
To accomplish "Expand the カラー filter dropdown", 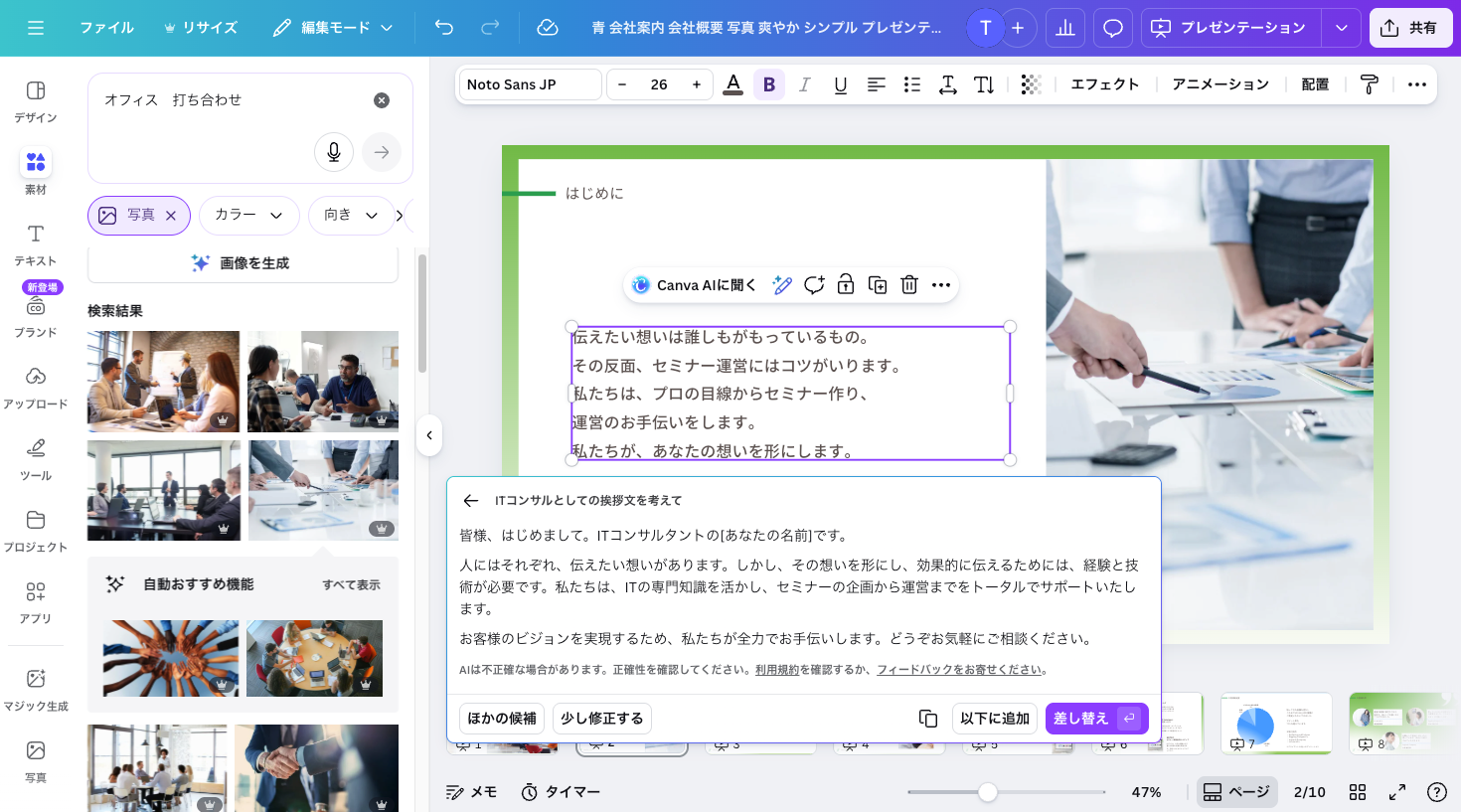I will click(x=248, y=215).
